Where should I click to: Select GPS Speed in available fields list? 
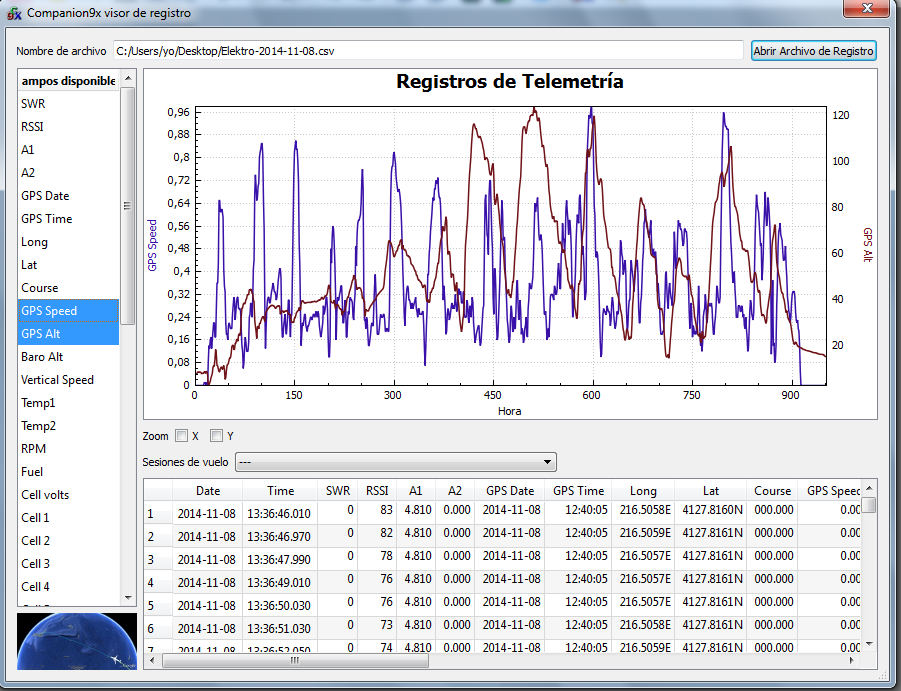click(x=68, y=311)
